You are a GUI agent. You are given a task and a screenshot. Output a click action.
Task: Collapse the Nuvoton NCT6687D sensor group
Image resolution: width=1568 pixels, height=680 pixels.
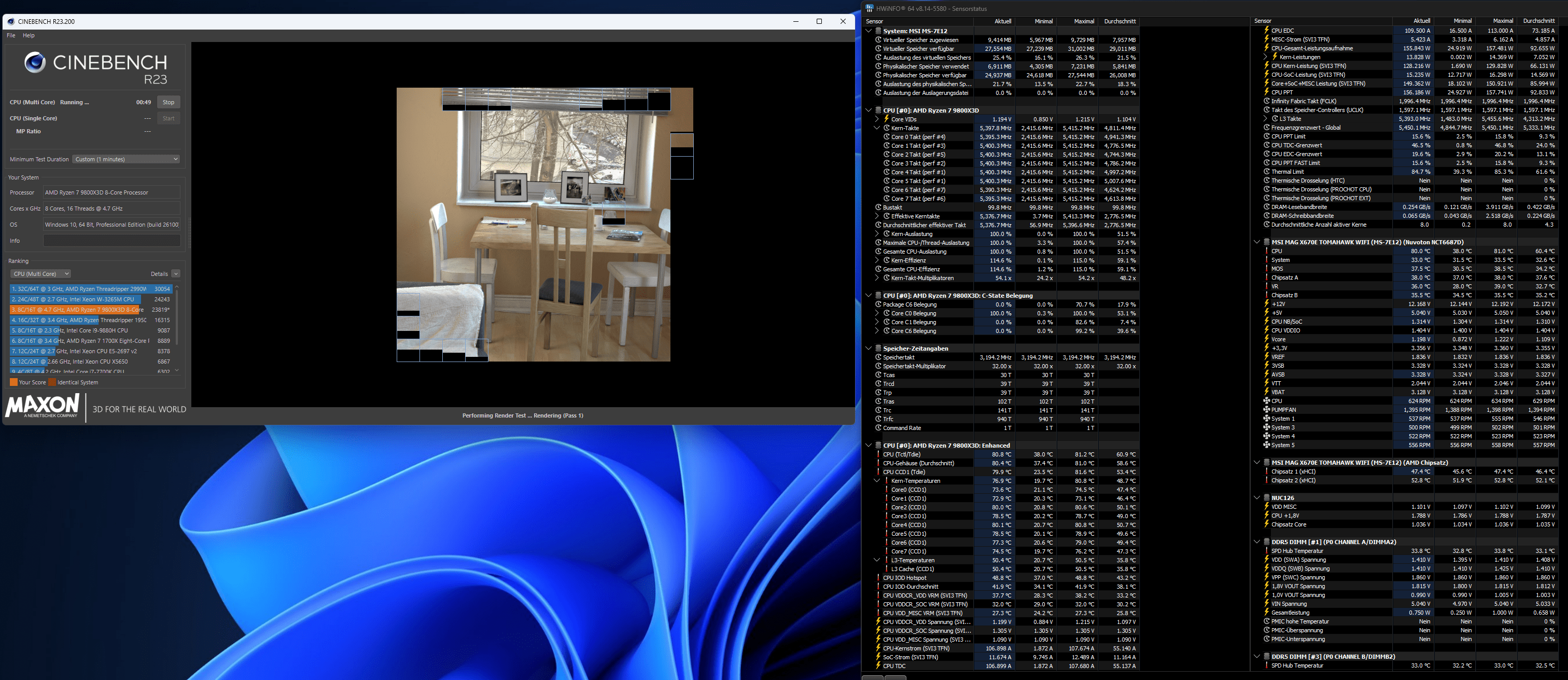1257,242
